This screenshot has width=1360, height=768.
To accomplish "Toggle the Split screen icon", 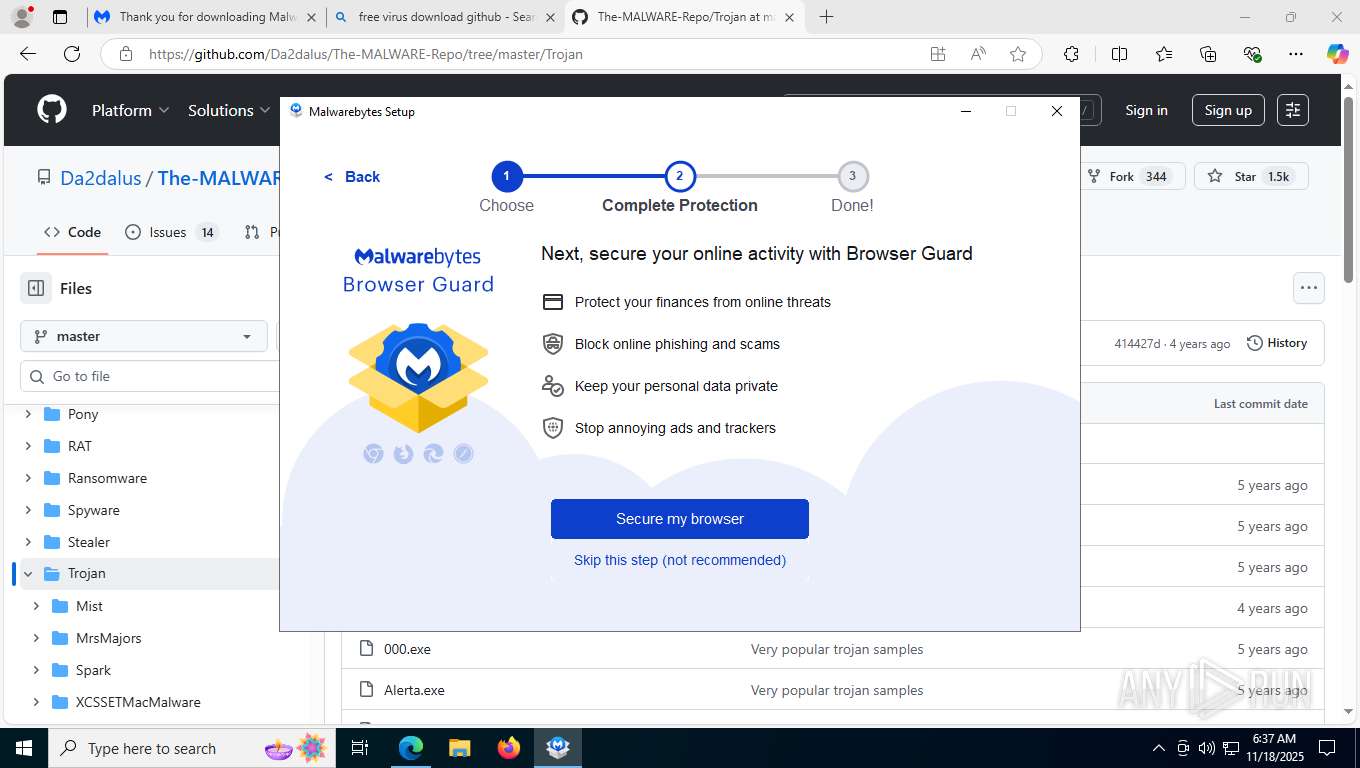I will tap(1120, 54).
